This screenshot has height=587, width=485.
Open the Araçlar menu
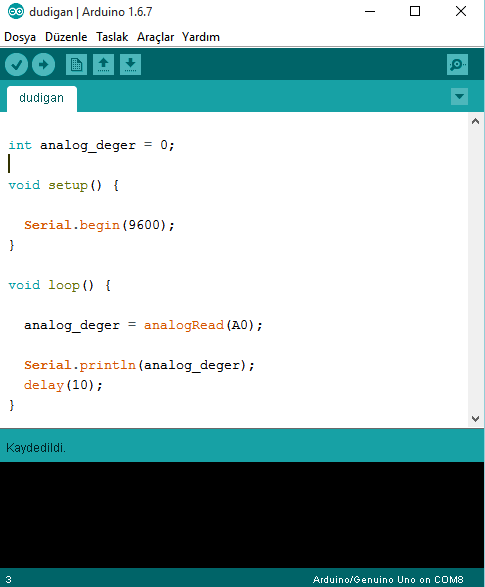155,37
